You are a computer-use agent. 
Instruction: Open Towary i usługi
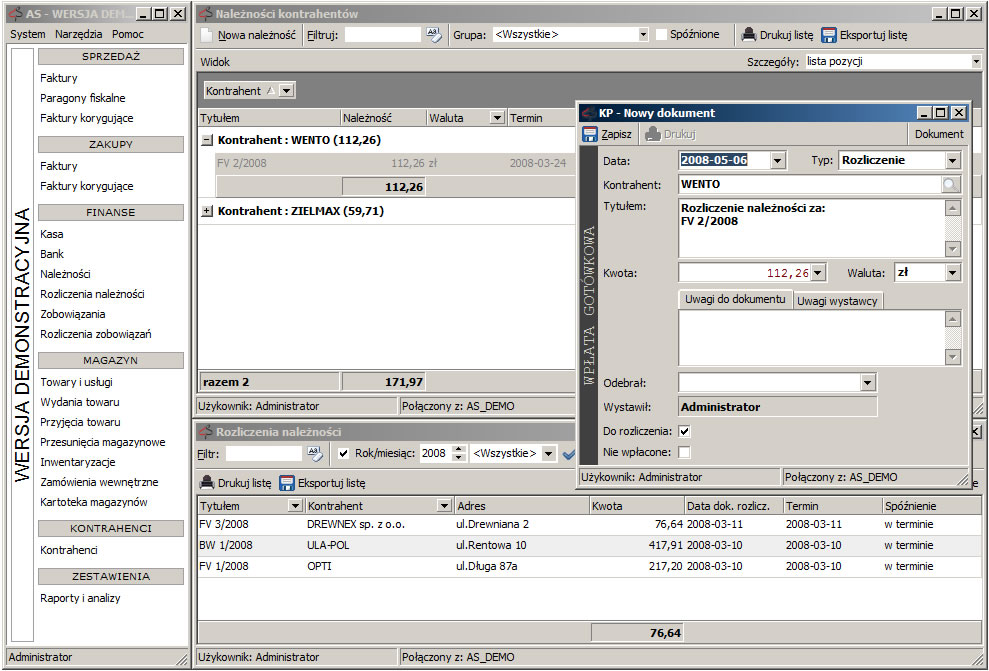76,382
